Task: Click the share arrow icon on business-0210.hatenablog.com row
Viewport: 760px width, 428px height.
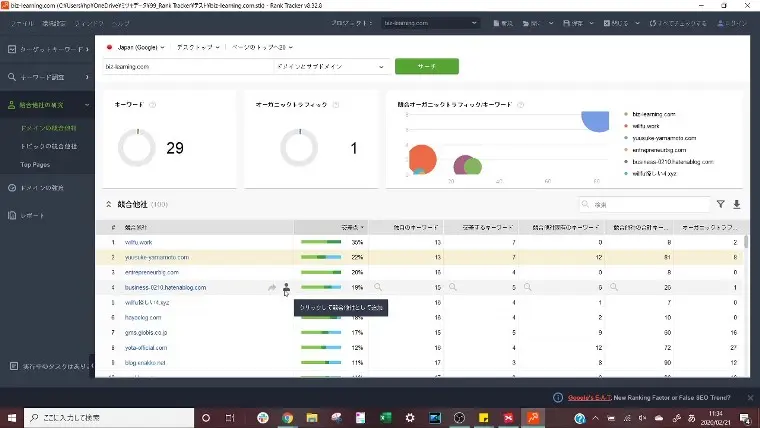Action: (x=272, y=287)
